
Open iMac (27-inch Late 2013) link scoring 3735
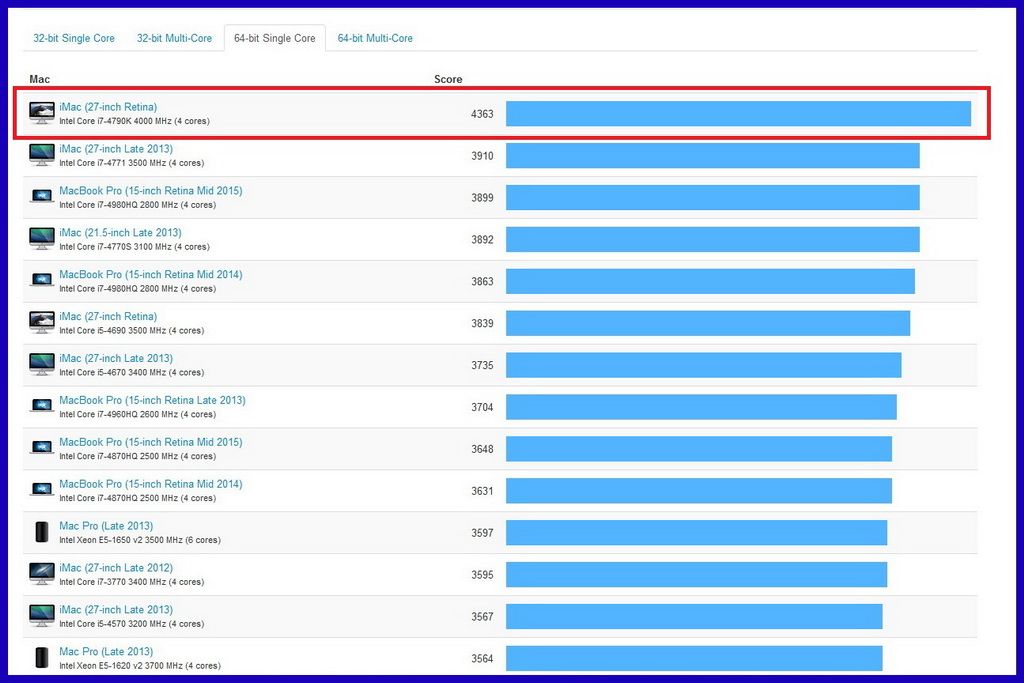(116, 358)
